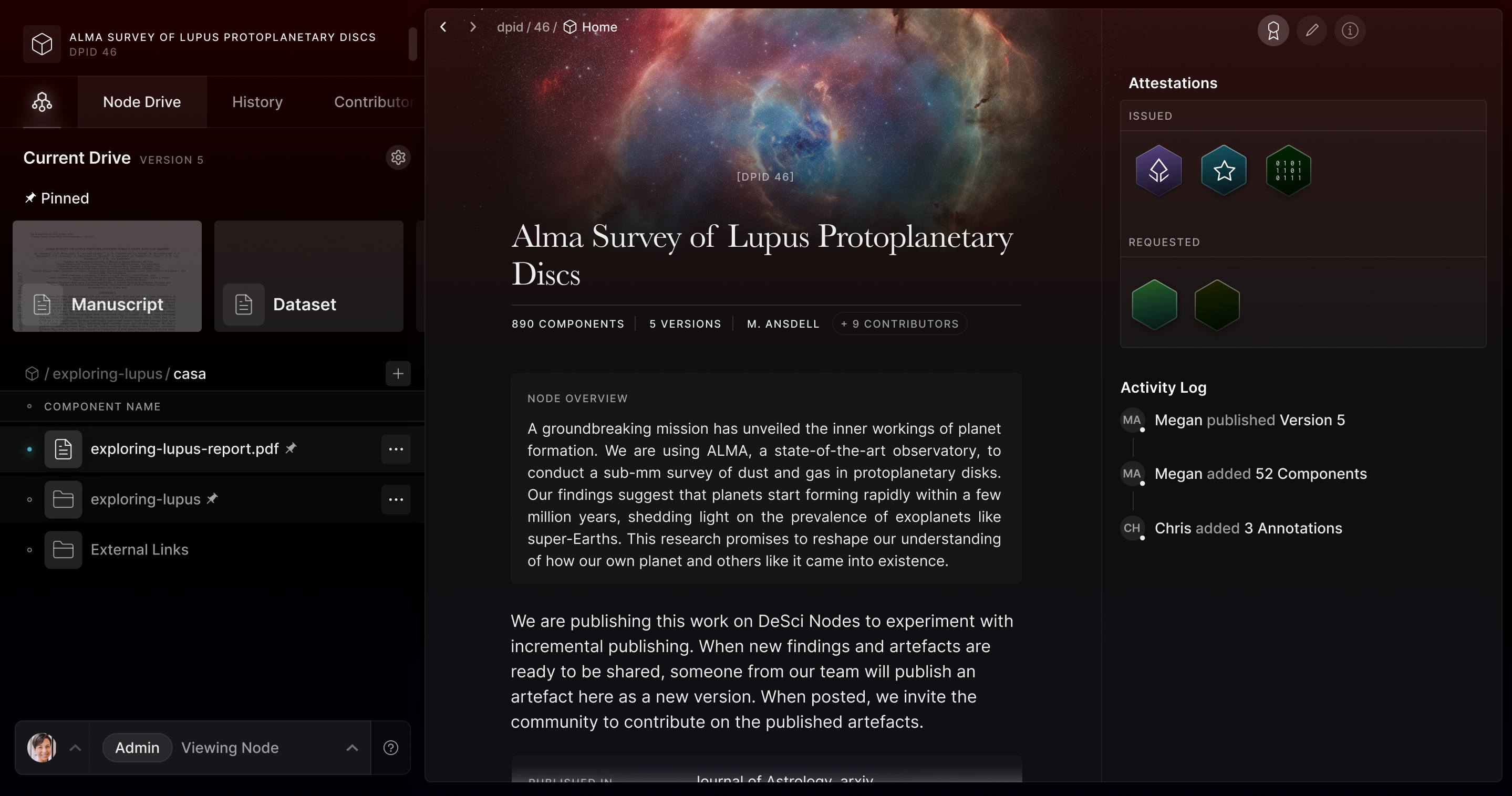
Task: Open options menu for exploring-lupus-report.pdf
Action: (396, 449)
